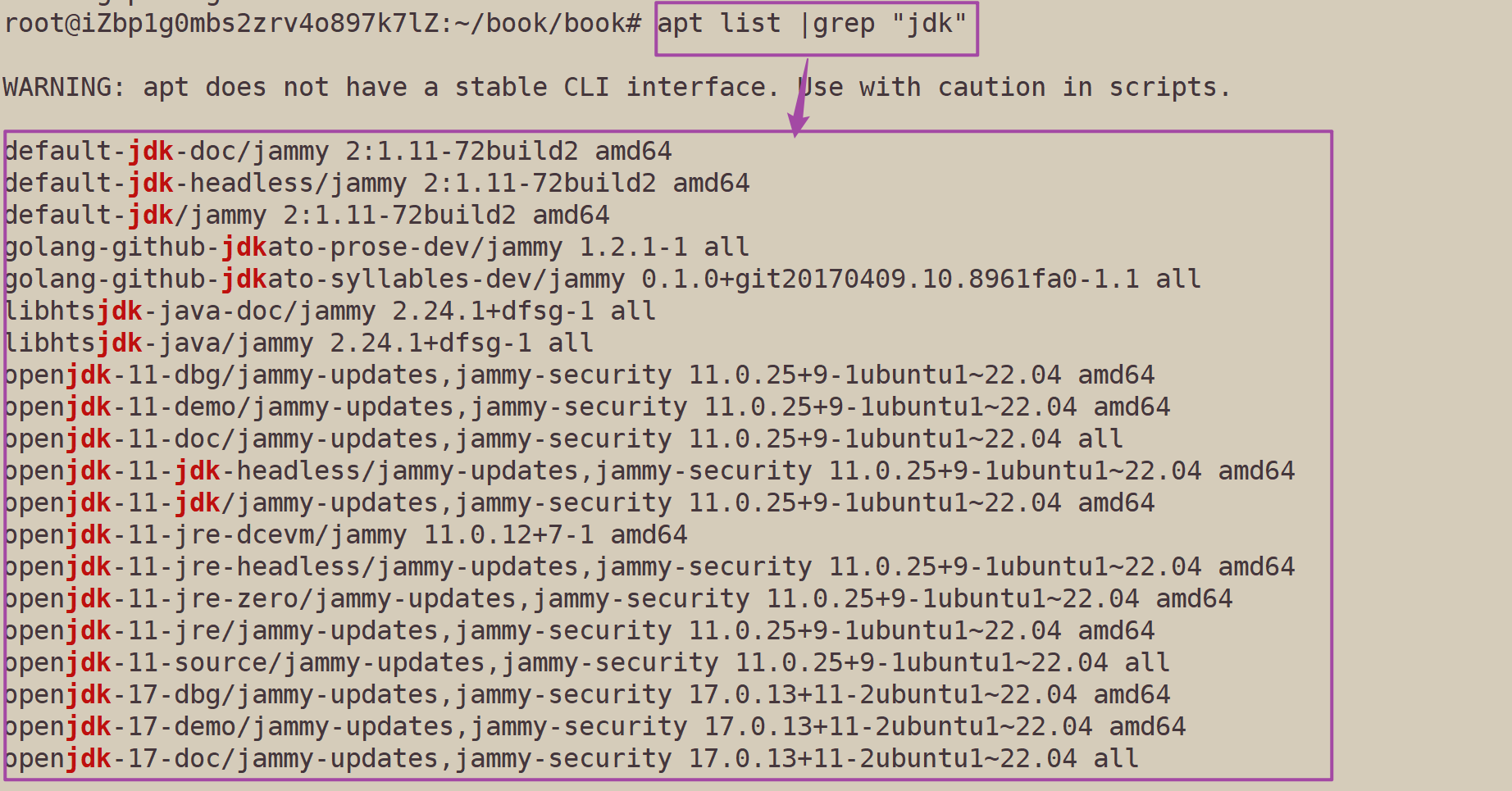Click the openjdk-17-dbg package line
The image size is (1512, 791).
click(x=587, y=695)
